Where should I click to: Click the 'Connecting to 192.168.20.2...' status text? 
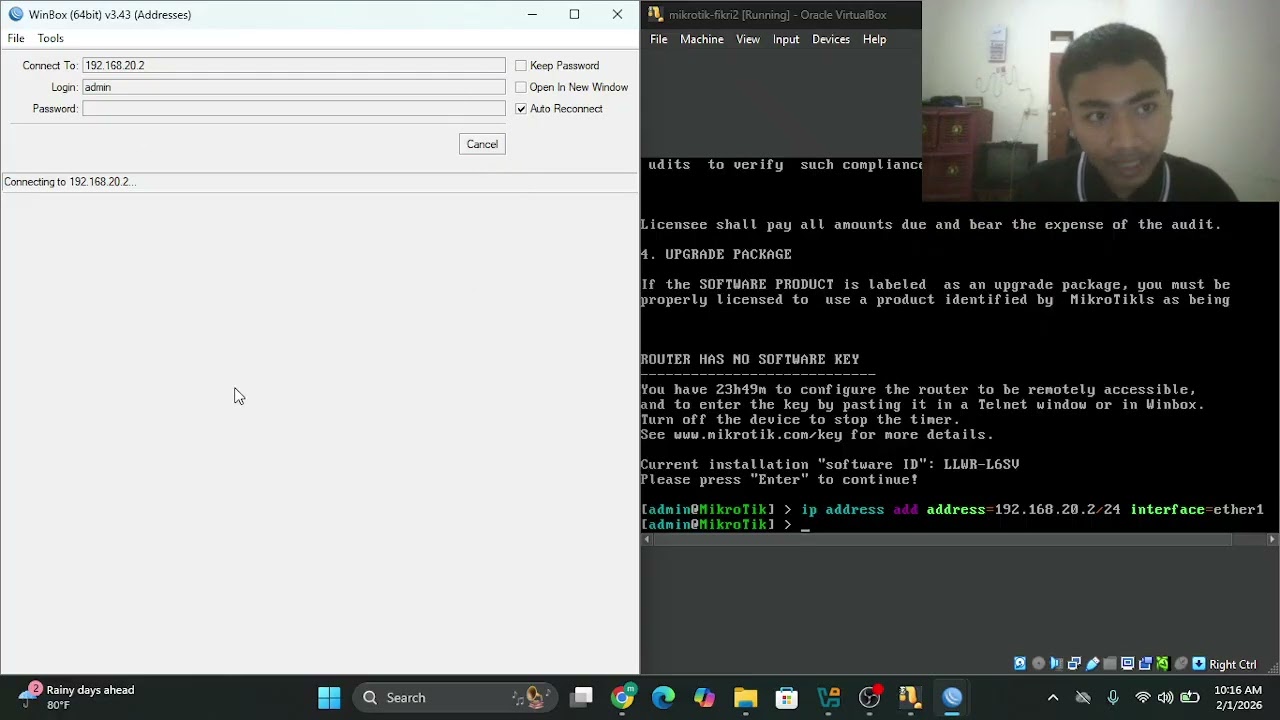(x=70, y=182)
